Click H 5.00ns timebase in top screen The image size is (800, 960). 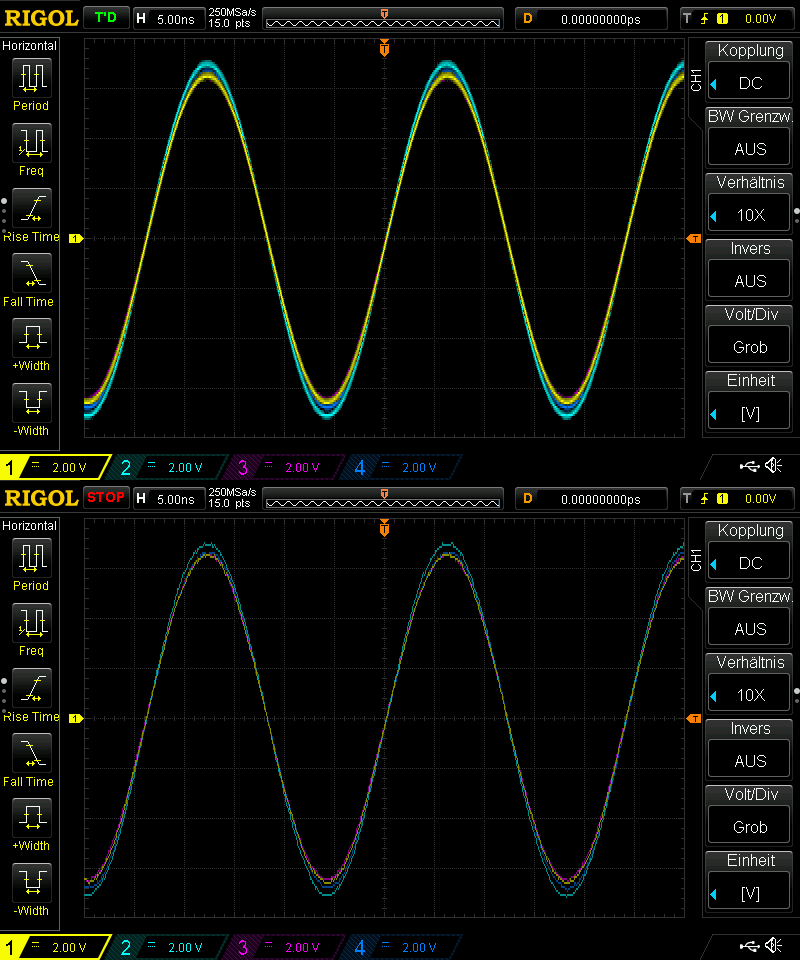point(168,18)
